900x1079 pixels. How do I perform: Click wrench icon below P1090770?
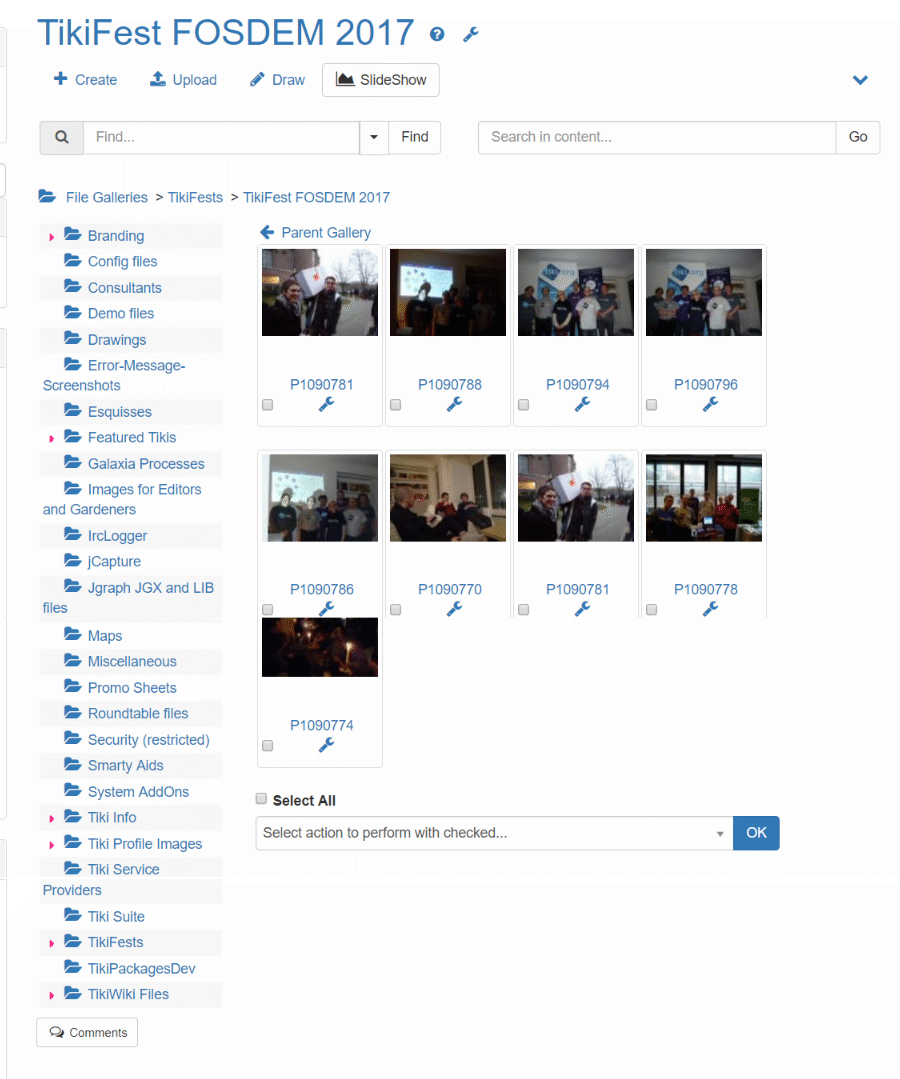(454, 608)
